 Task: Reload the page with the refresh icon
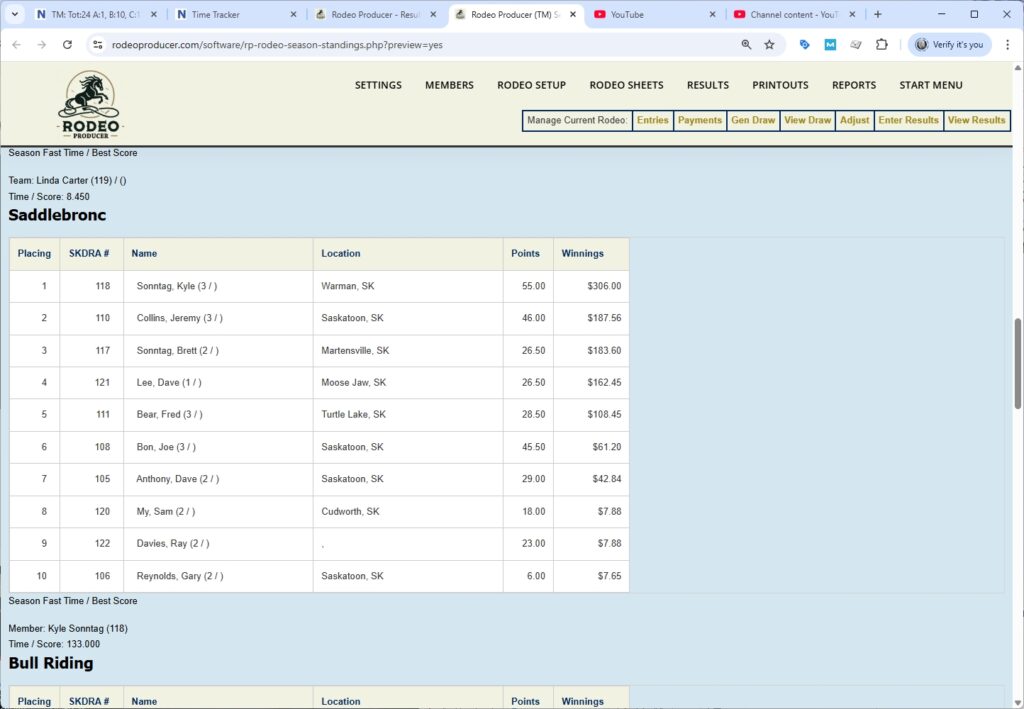point(67,45)
